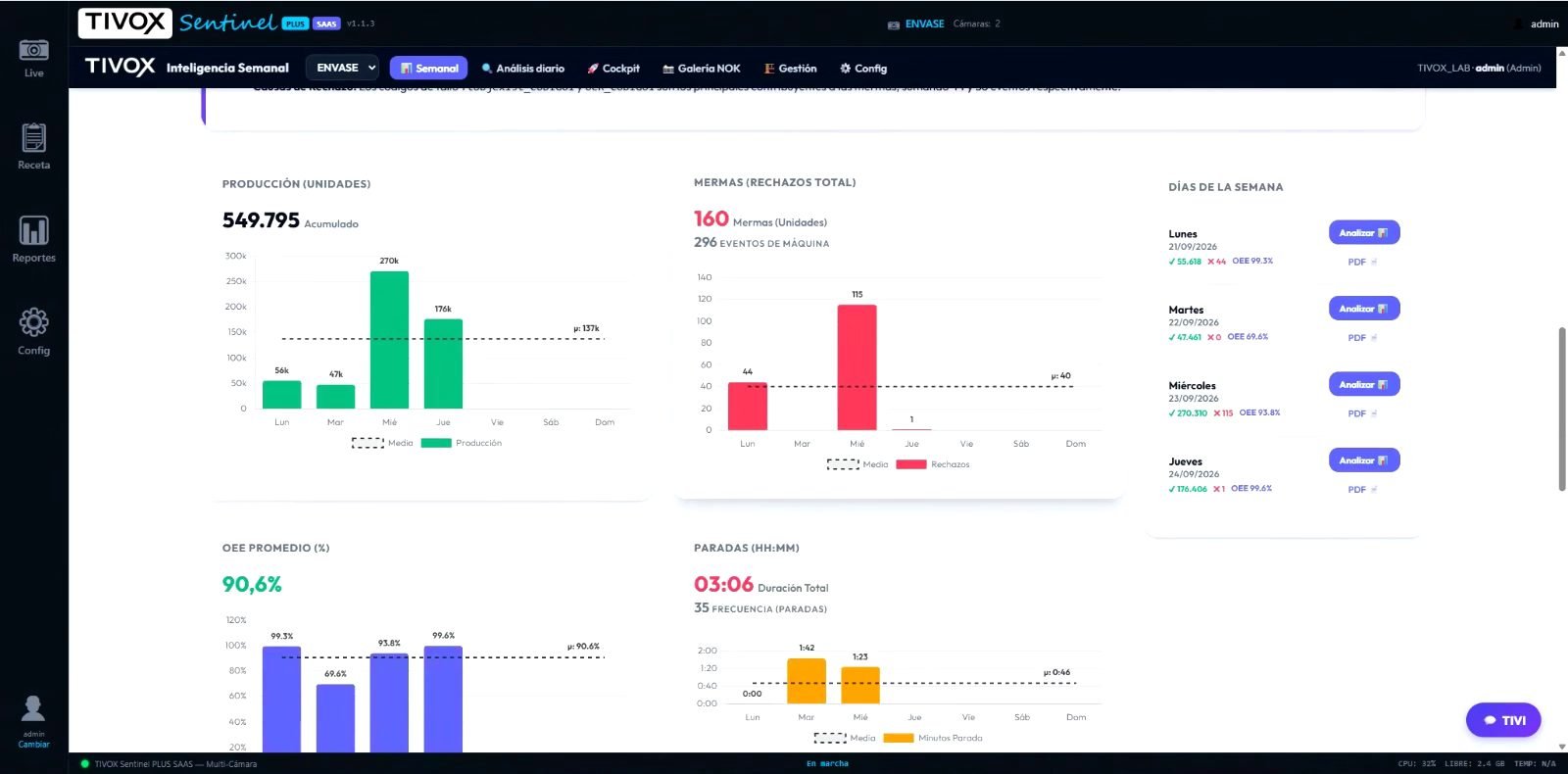Click the '90,6%' OEE average value

point(252,585)
